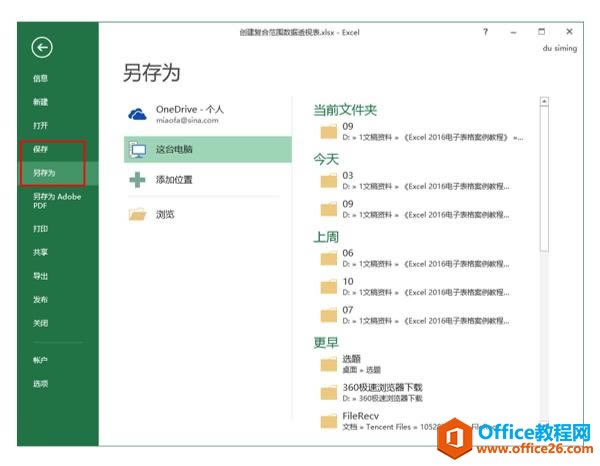This screenshot has width=600, height=466.
Task: Select Save As in the left menu
Action: point(44,173)
